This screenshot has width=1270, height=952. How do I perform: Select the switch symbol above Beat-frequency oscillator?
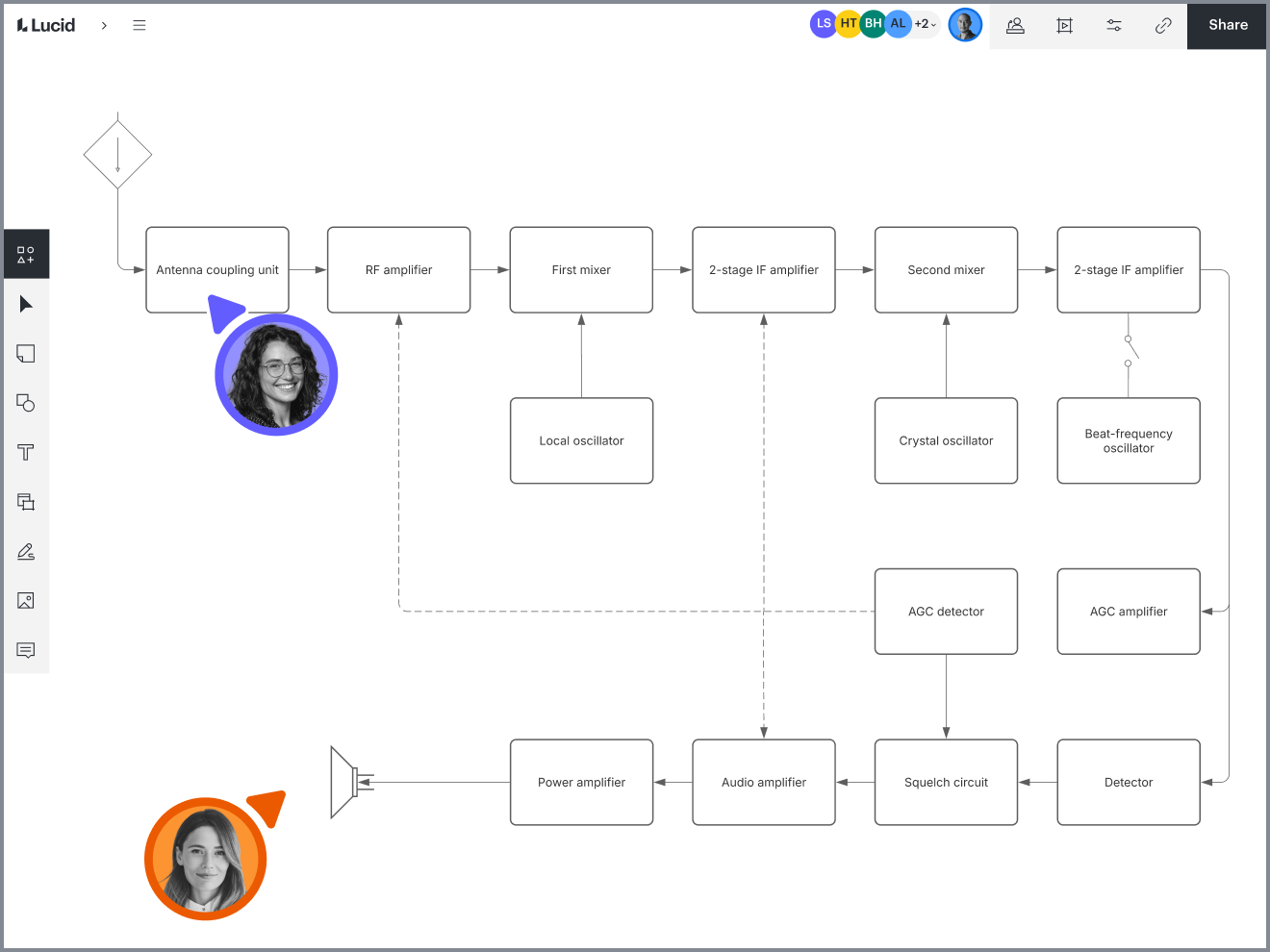click(1130, 350)
